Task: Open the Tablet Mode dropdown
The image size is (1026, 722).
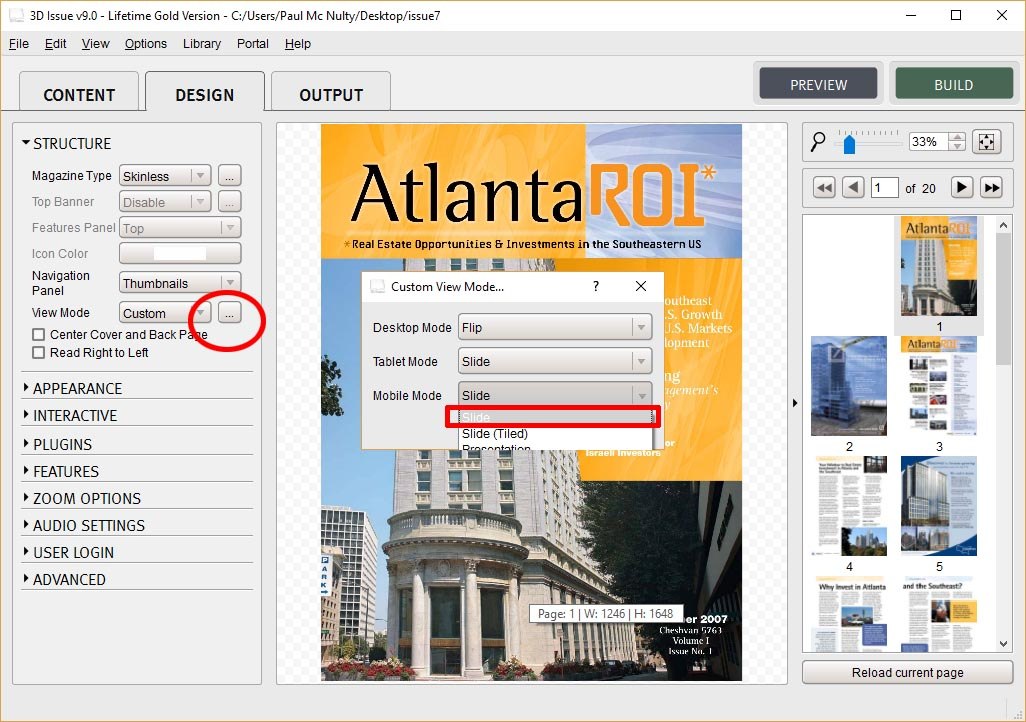Action: [554, 361]
